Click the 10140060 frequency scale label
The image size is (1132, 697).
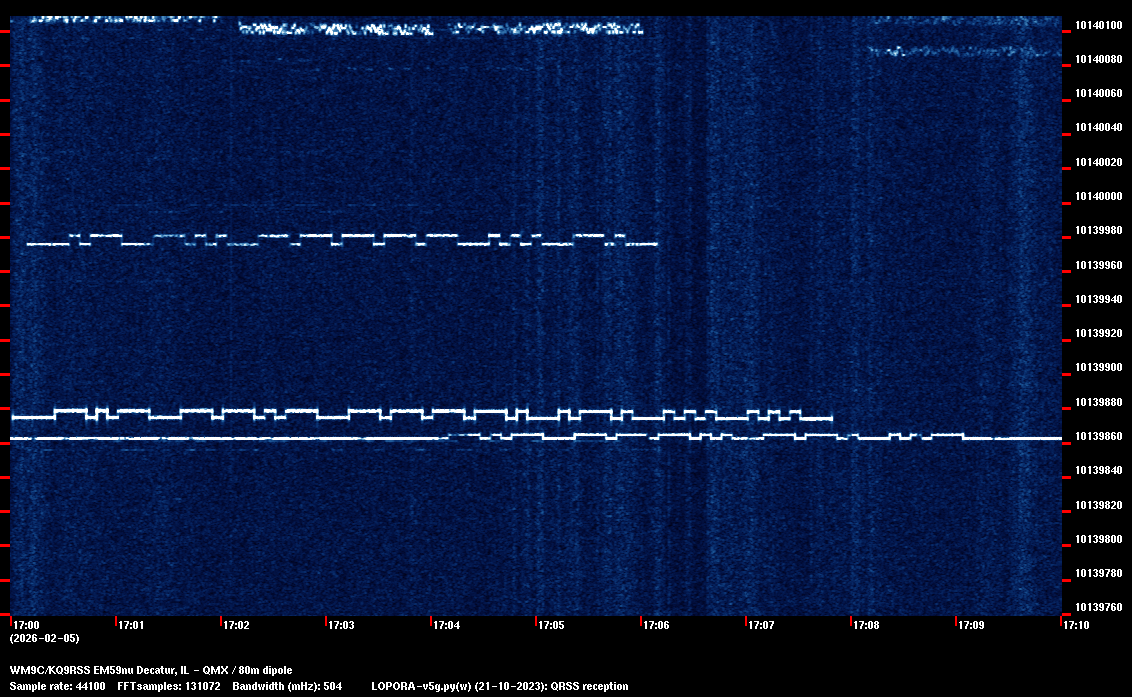pos(1098,94)
